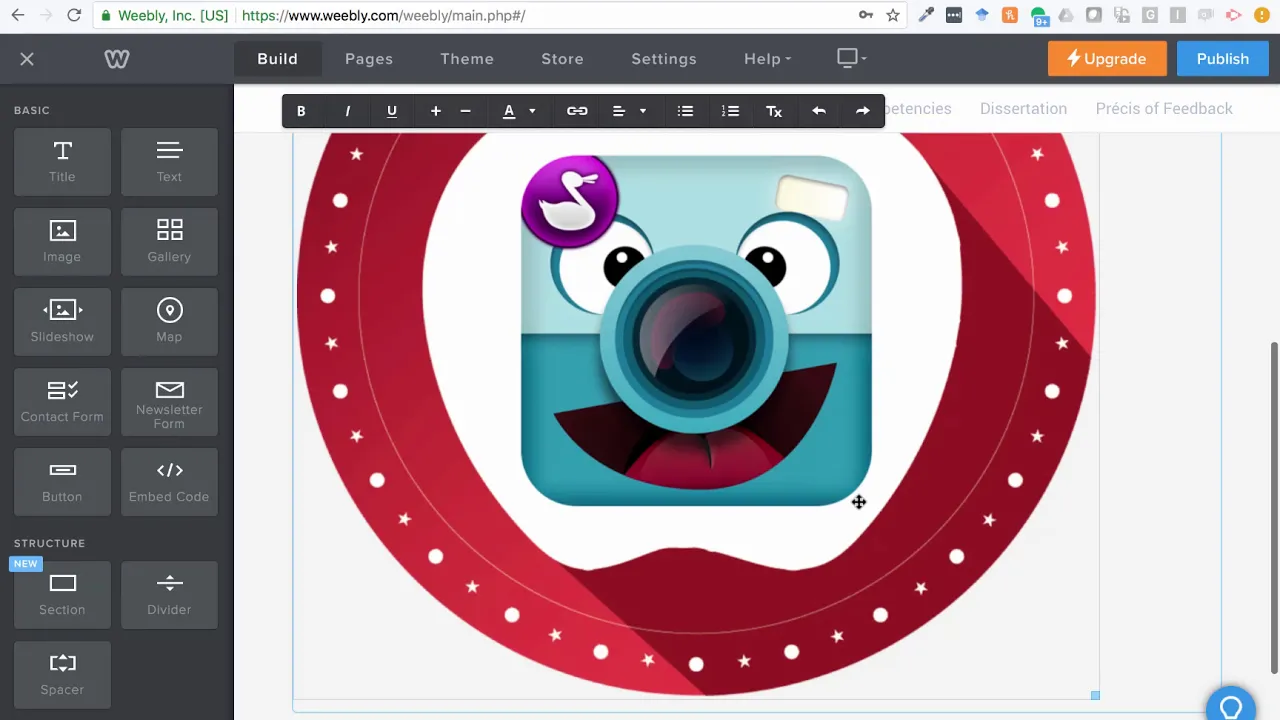This screenshot has width=1280, height=720.
Task: Clear text formatting
Action: pos(774,111)
